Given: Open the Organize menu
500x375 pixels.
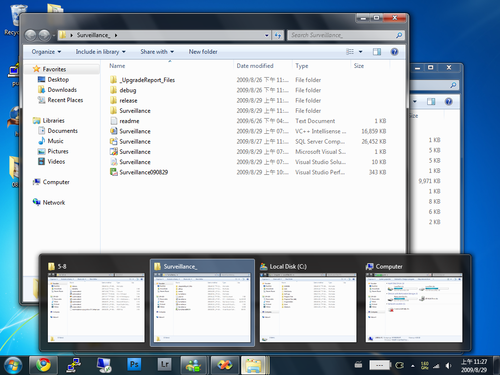Looking at the screenshot, I should pyautogui.click(x=46, y=52).
